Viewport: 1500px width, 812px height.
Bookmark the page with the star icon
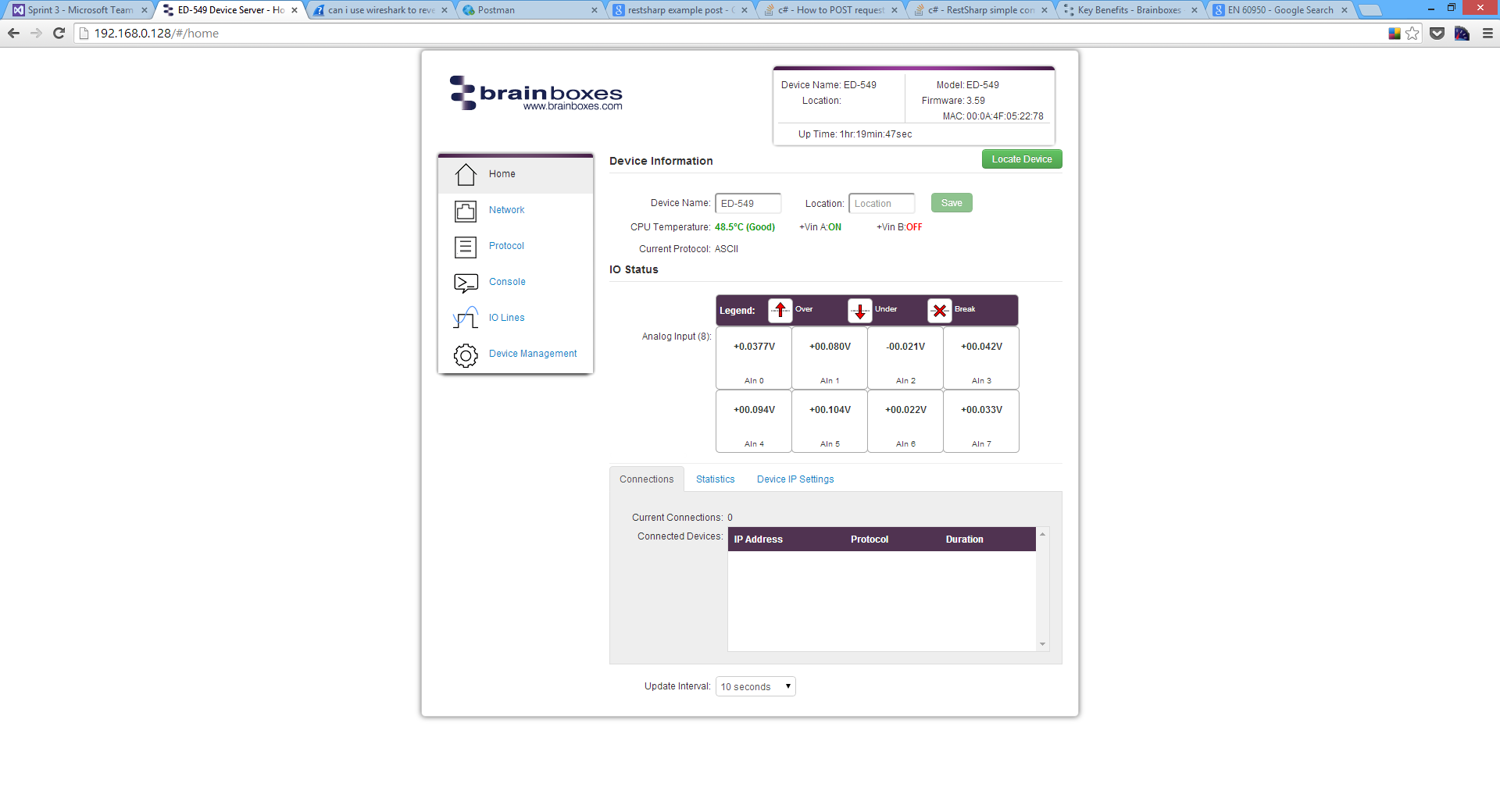click(x=1411, y=34)
